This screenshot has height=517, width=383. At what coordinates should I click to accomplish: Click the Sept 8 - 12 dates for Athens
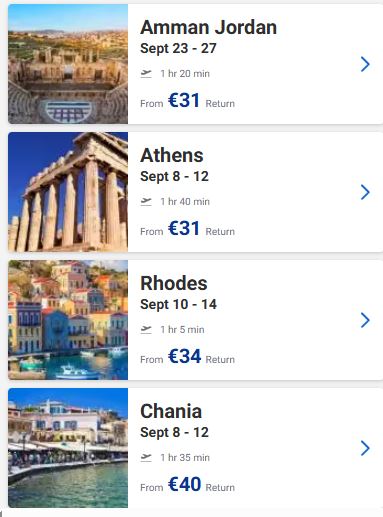[174, 176]
